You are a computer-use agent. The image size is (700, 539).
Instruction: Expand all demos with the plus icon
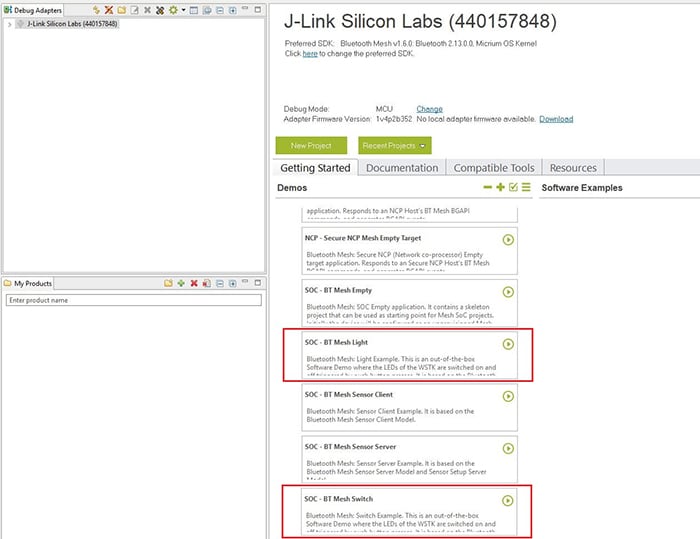tap(500, 188)
